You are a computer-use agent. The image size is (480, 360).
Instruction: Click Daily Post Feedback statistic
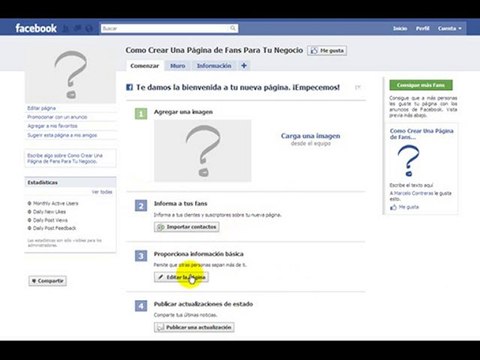coord(52,228)
